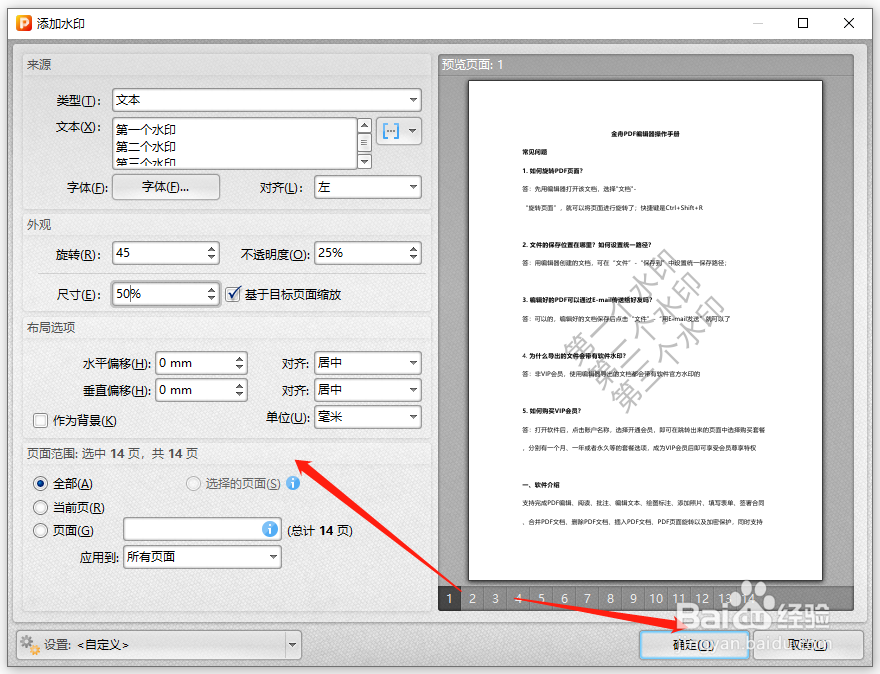Select the 当前页(R) radio button
Viewport: 880px width, 674px height.
pyautogui.click(x=40, y=507)
